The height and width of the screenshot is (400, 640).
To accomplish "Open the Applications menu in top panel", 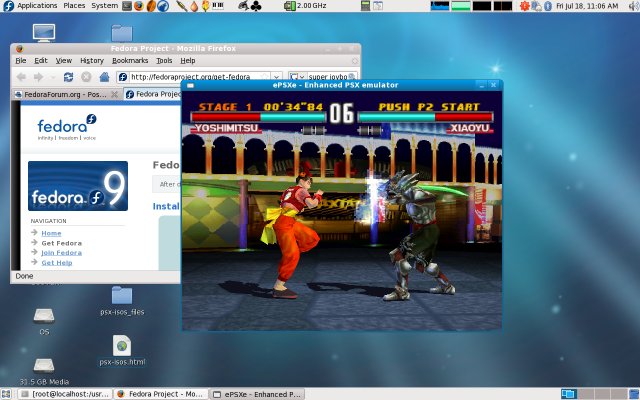I will coord(37,6).
